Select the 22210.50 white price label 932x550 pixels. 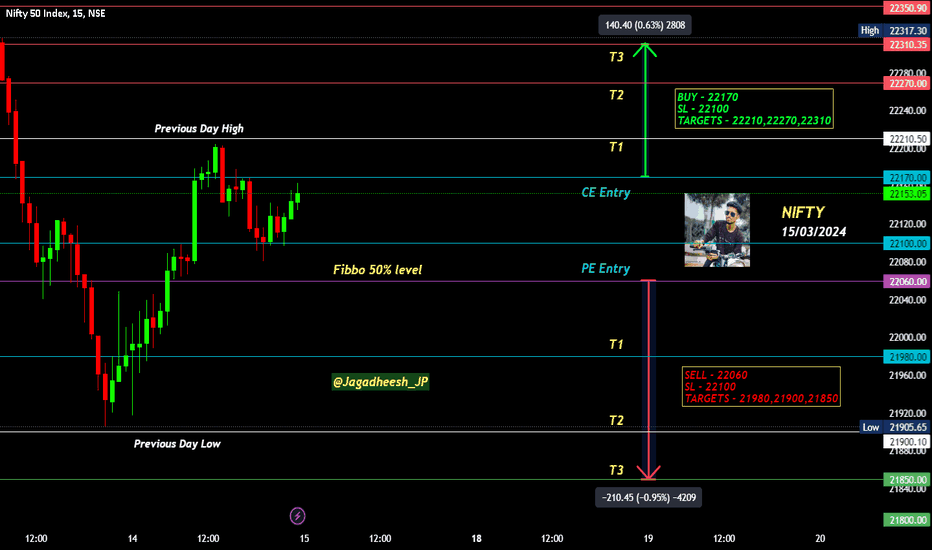coord(907,139)
